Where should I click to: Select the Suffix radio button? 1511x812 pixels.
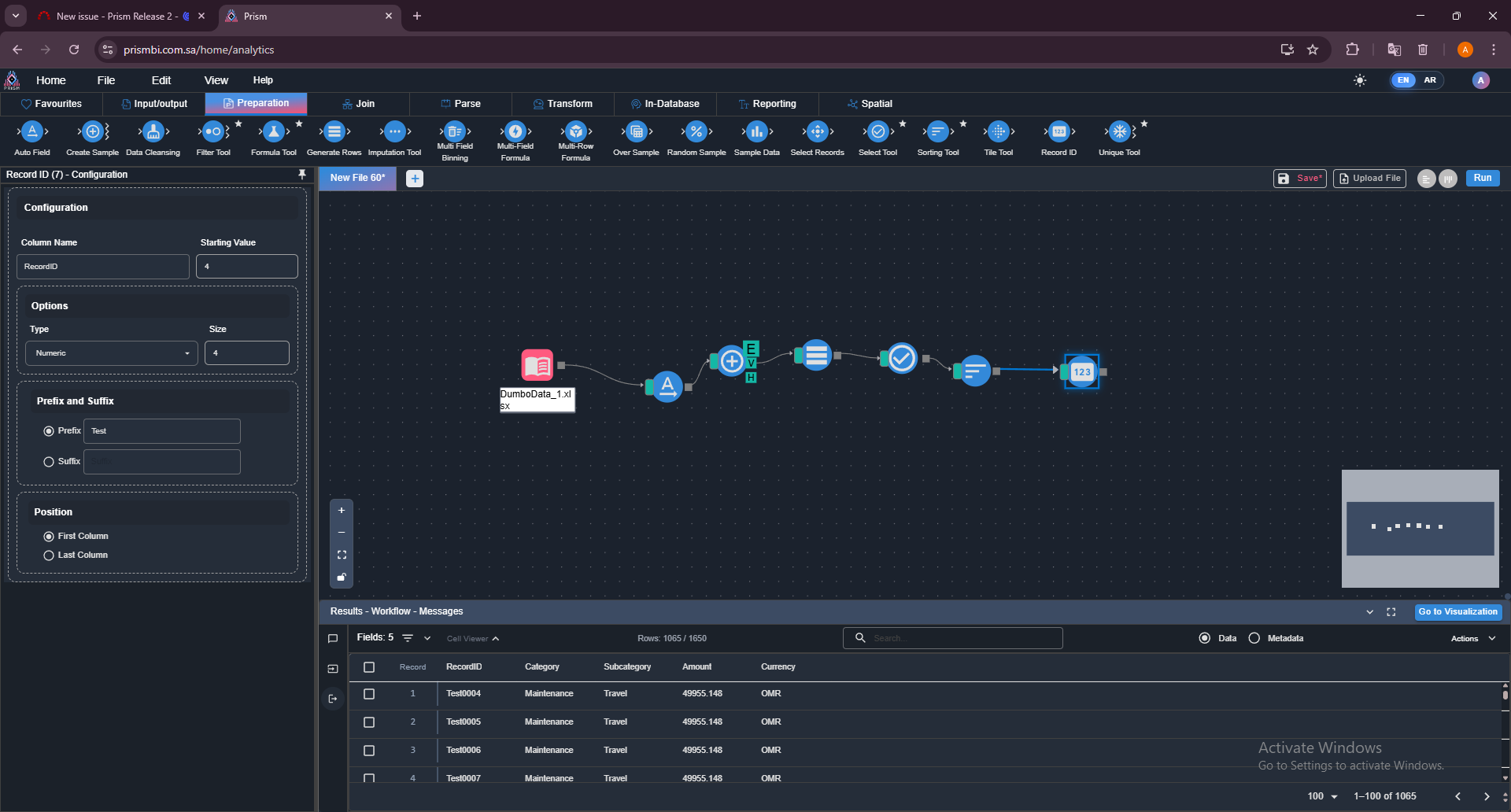(x=49, y=462)
